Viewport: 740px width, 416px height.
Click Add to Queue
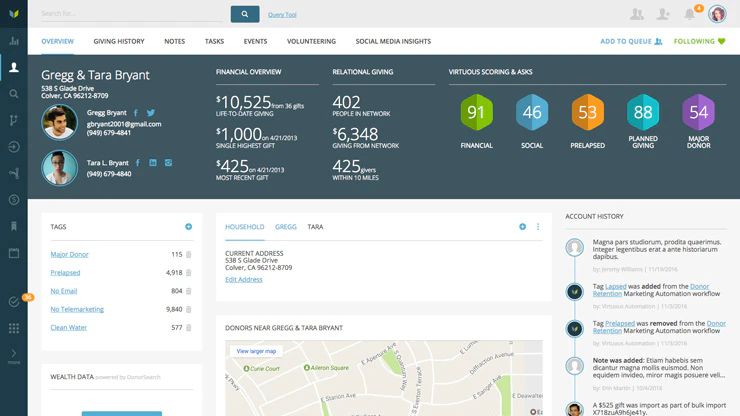tap(631, 42)
